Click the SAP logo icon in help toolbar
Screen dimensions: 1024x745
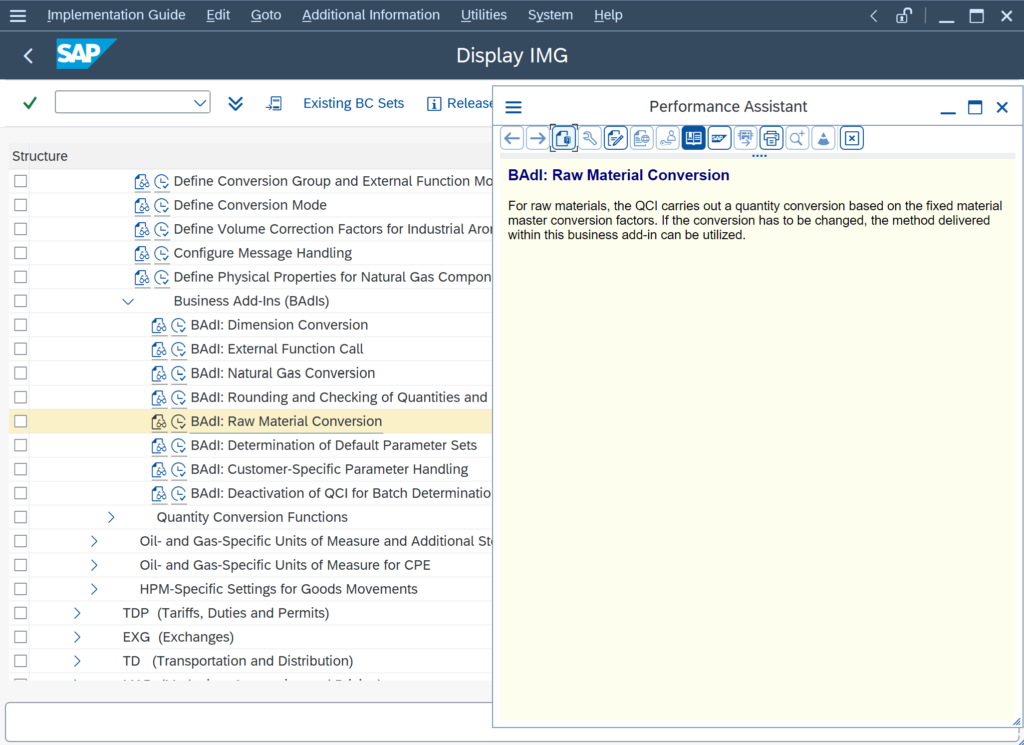pyautogui.click(x=719, y=138)
